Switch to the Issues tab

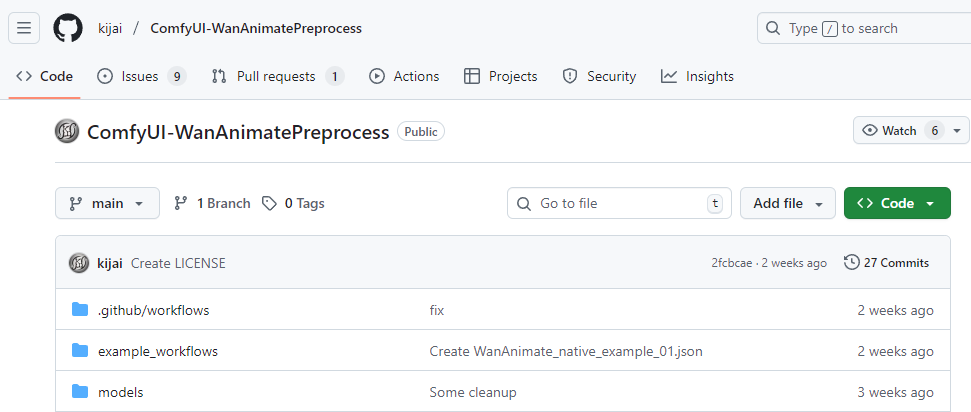point(141,76)
